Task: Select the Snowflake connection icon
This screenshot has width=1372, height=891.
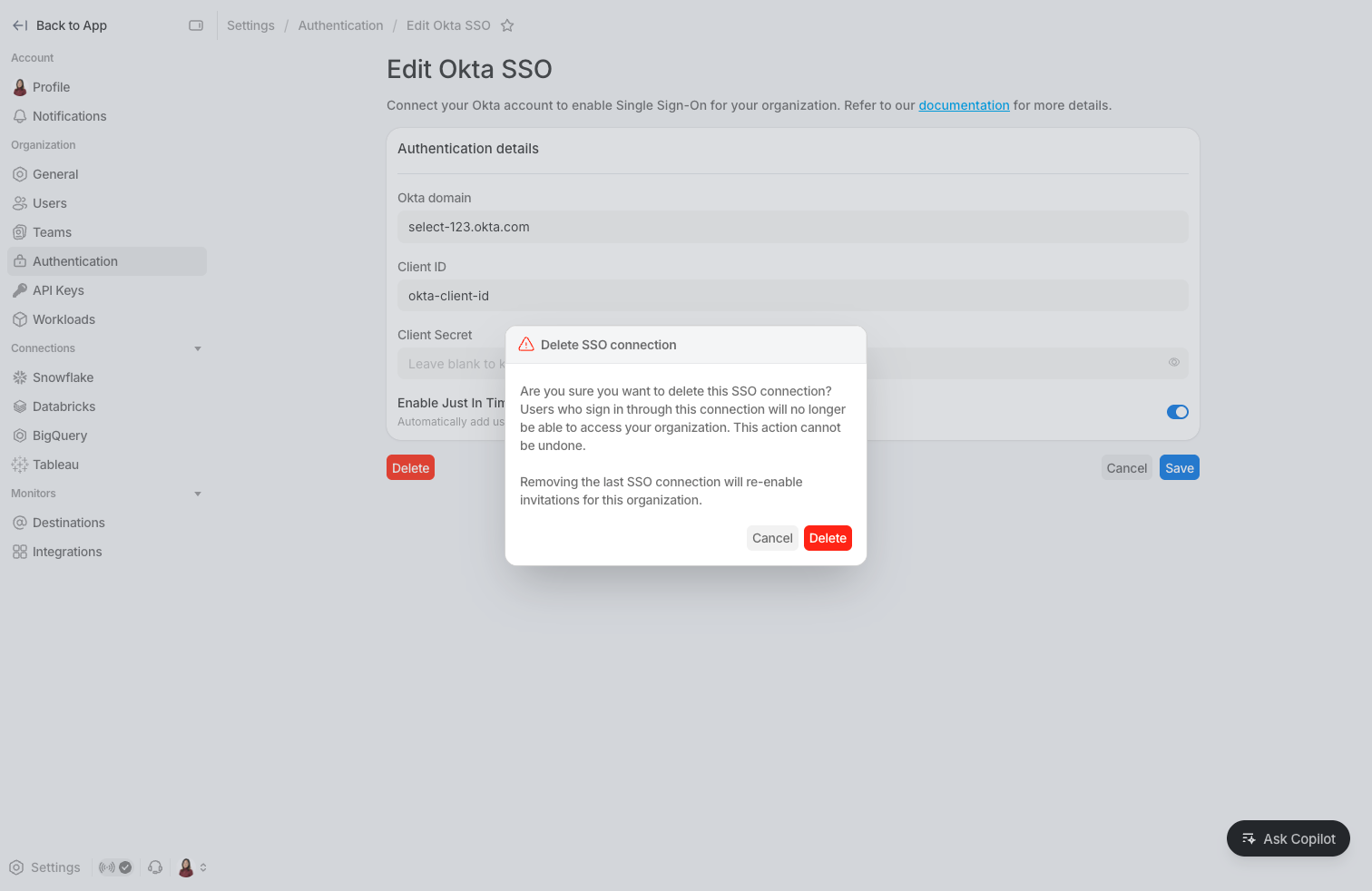Action: (20, 377)
